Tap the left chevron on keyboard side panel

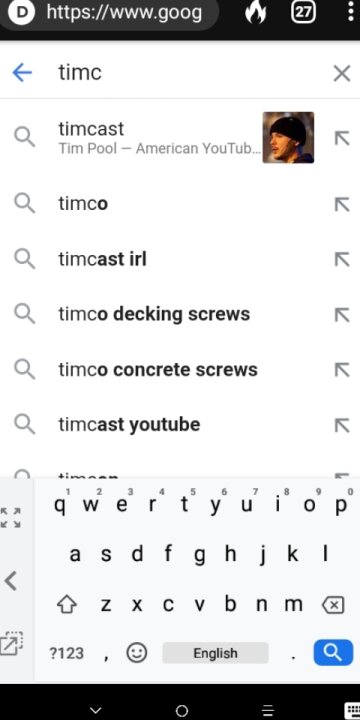pyautogui.click(x=11, y=581)
